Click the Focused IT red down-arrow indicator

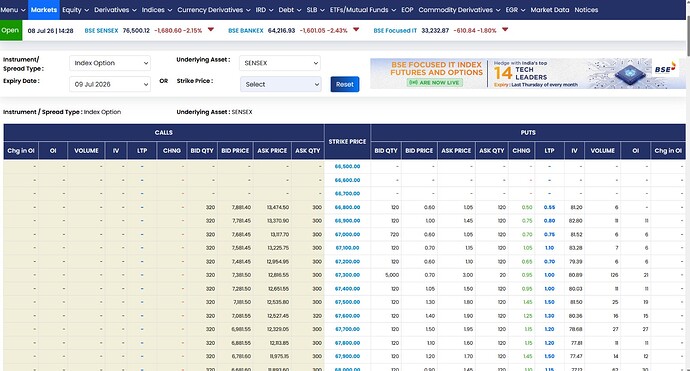pyautogui.click(x=505, y=29)
